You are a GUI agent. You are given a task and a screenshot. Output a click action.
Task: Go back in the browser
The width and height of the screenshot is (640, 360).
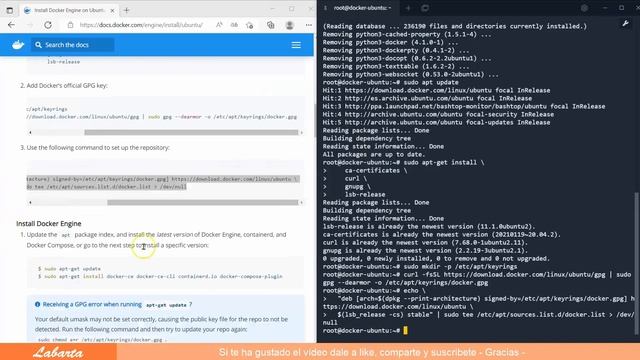(x=11, y=25)
